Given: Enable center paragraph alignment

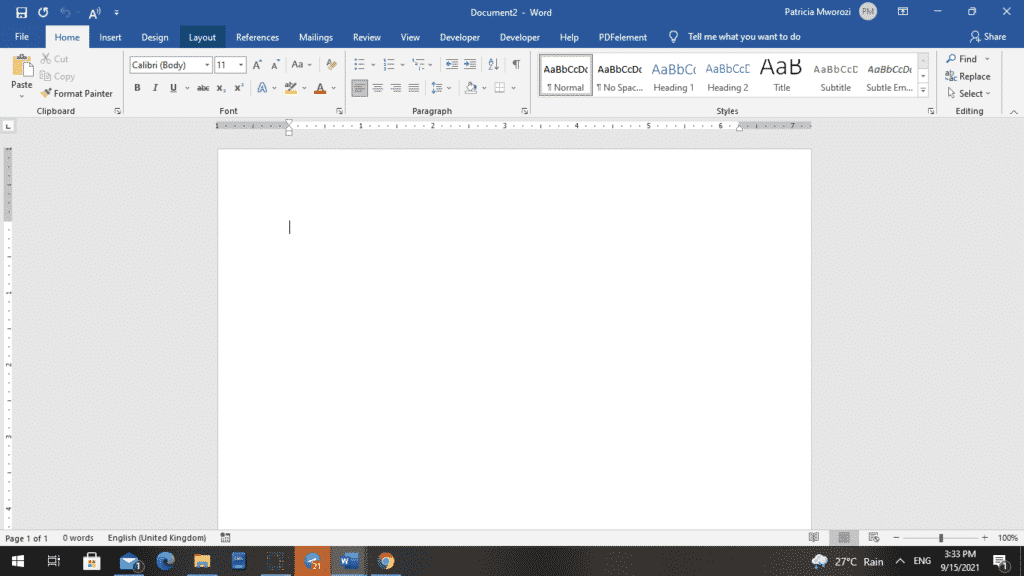Looking at the screenshot, I should tap(377, 87).
